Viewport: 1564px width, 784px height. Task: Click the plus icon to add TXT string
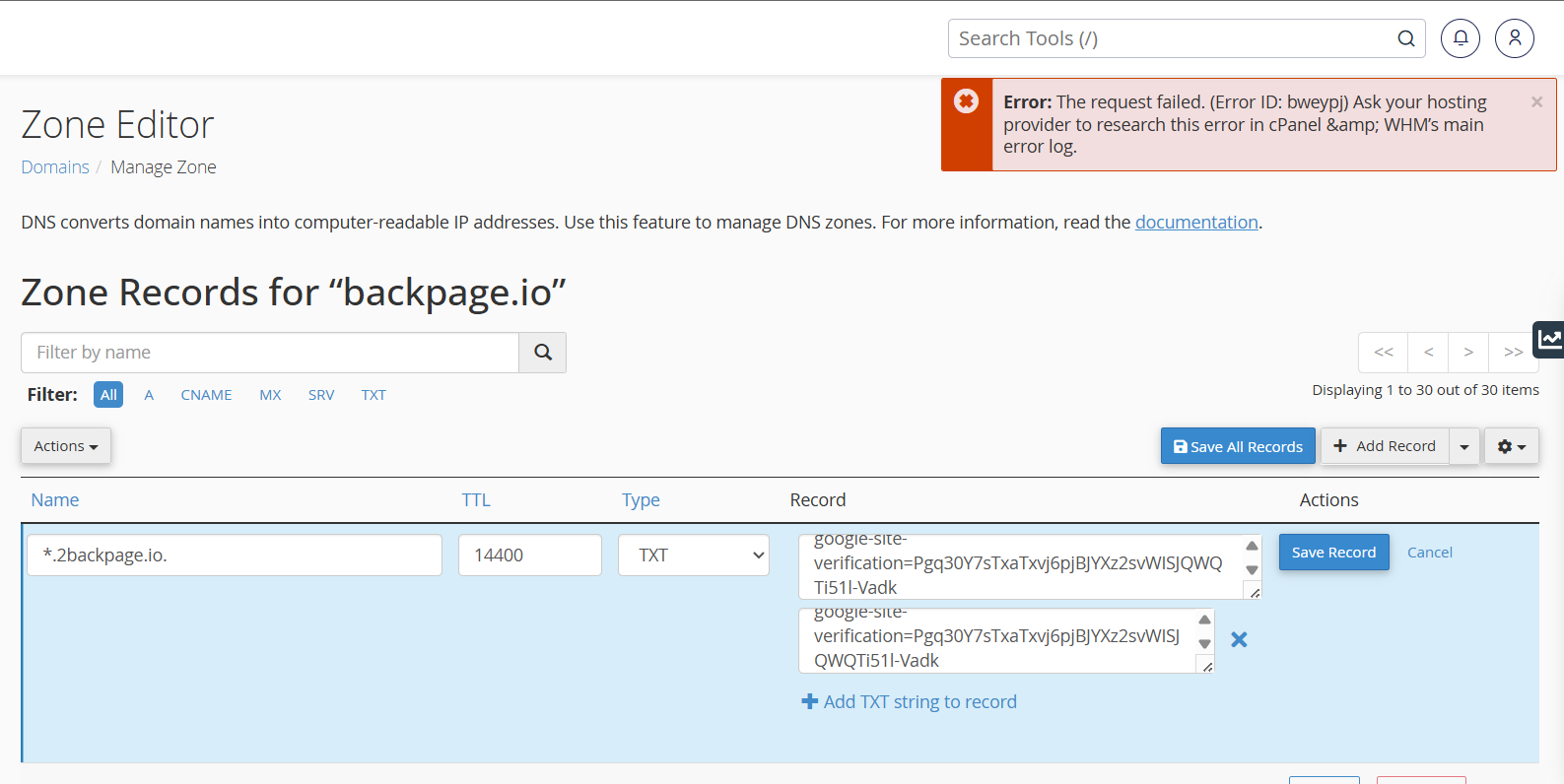point(810,701)
